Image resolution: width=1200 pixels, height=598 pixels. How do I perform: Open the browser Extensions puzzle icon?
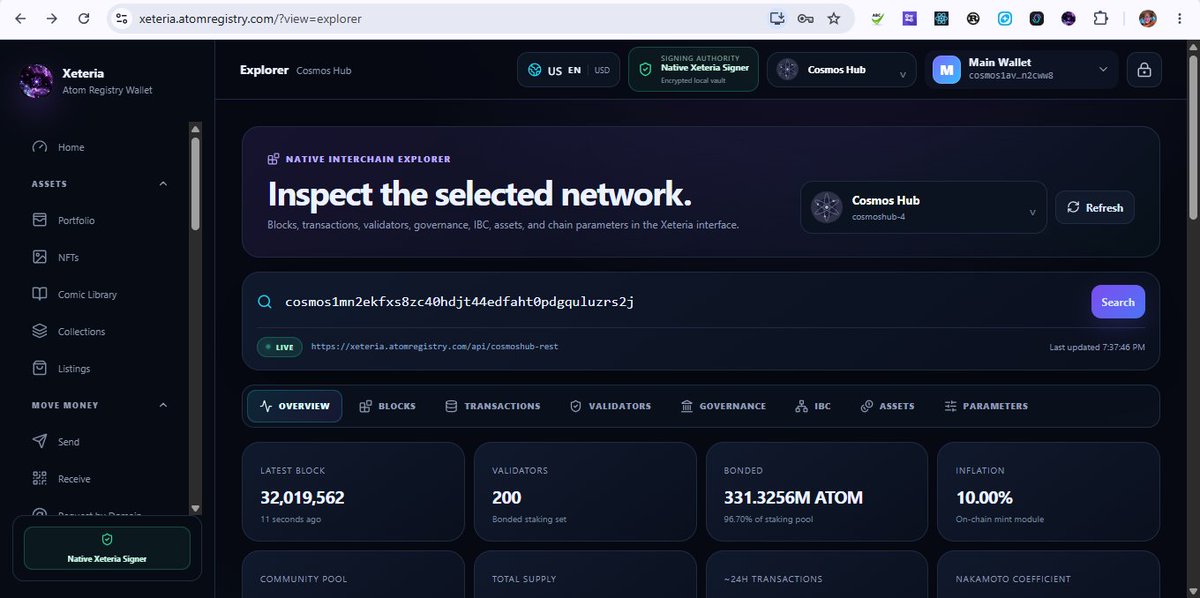tap(1101, 18)
